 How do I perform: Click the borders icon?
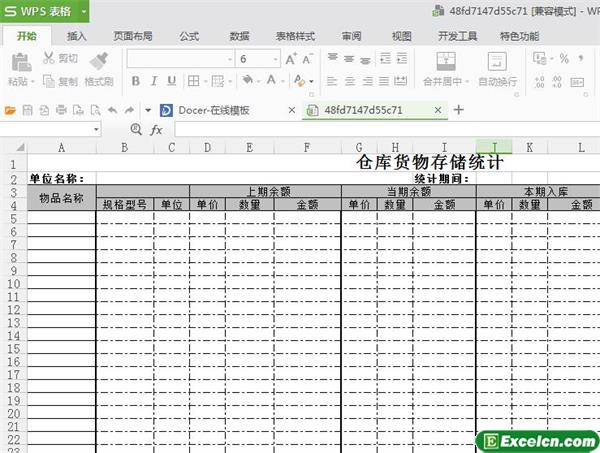(193, 81)
